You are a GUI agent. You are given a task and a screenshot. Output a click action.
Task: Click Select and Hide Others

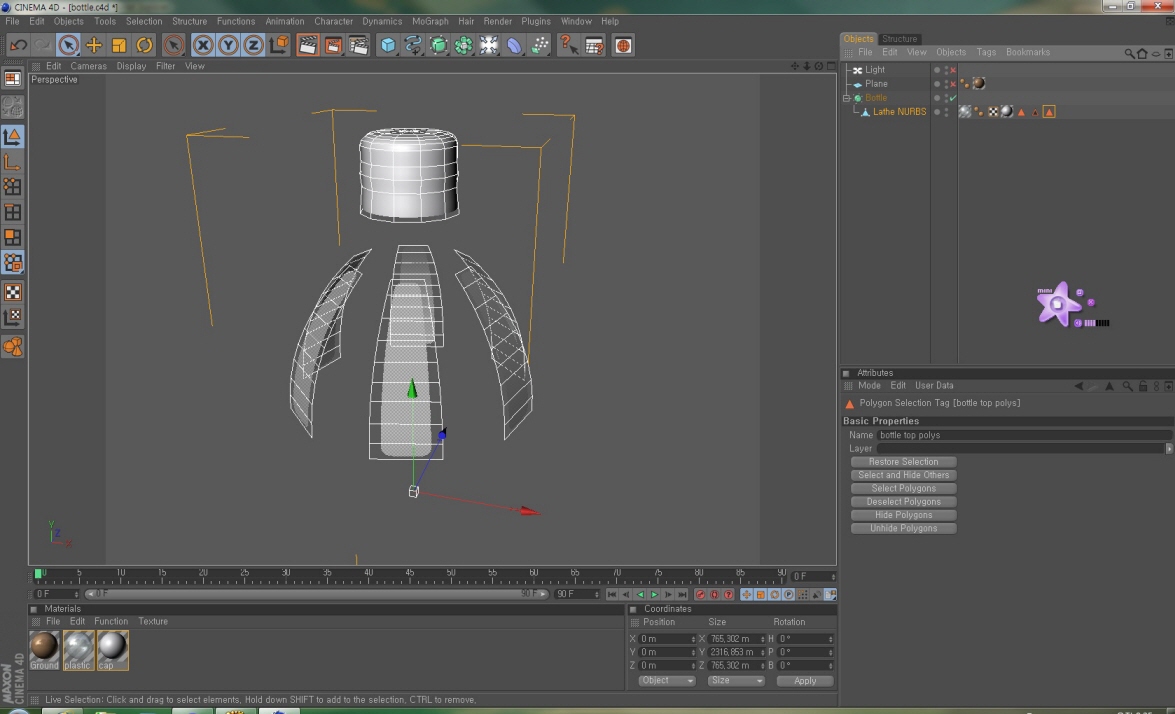(904, 476)
